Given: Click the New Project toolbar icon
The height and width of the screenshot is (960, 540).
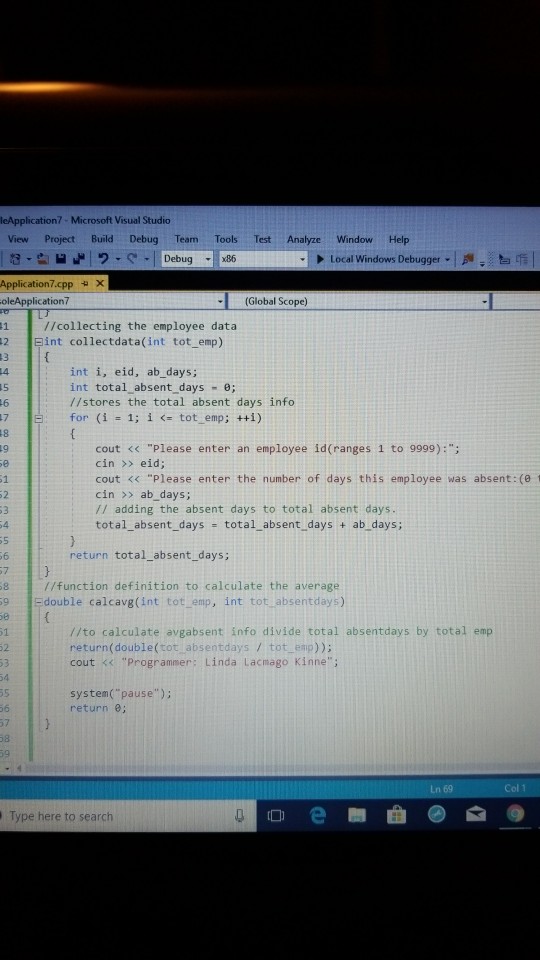Looking at the screenshot, I should pyautogui.click(x=13, y=259).
